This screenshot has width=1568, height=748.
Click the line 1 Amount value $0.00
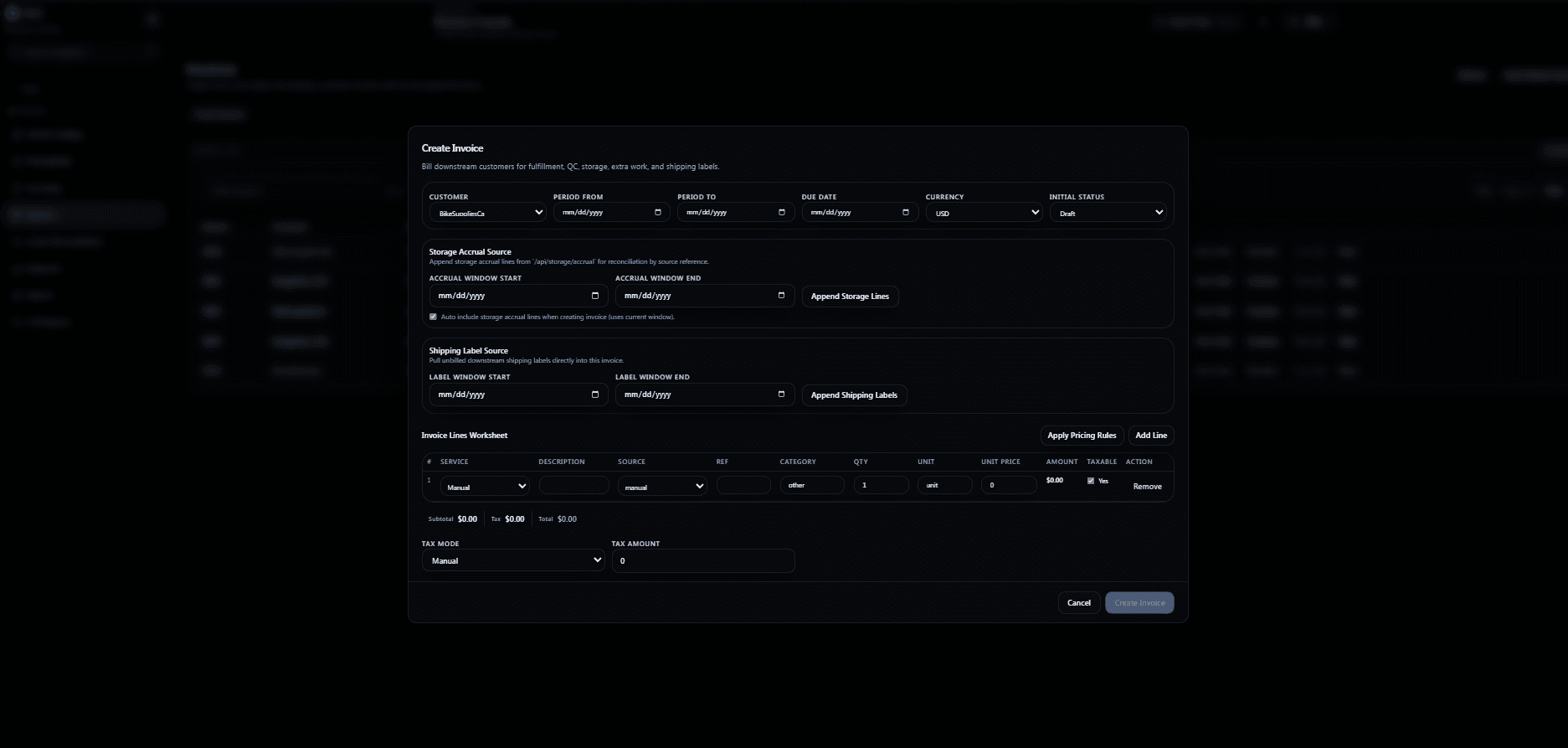point(1055,481)
